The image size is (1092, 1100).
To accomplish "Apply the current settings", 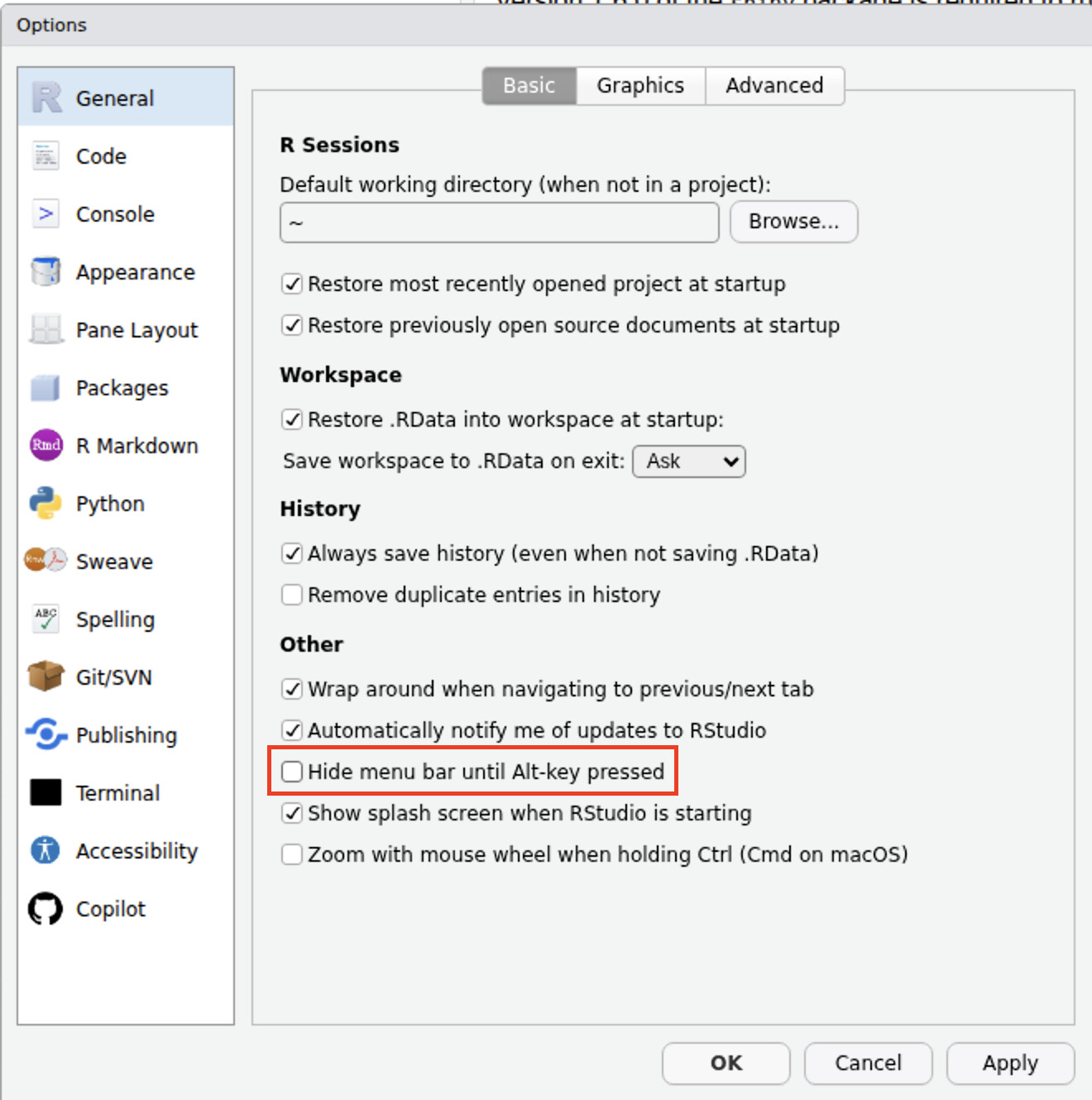I will pos(1009,1063).
